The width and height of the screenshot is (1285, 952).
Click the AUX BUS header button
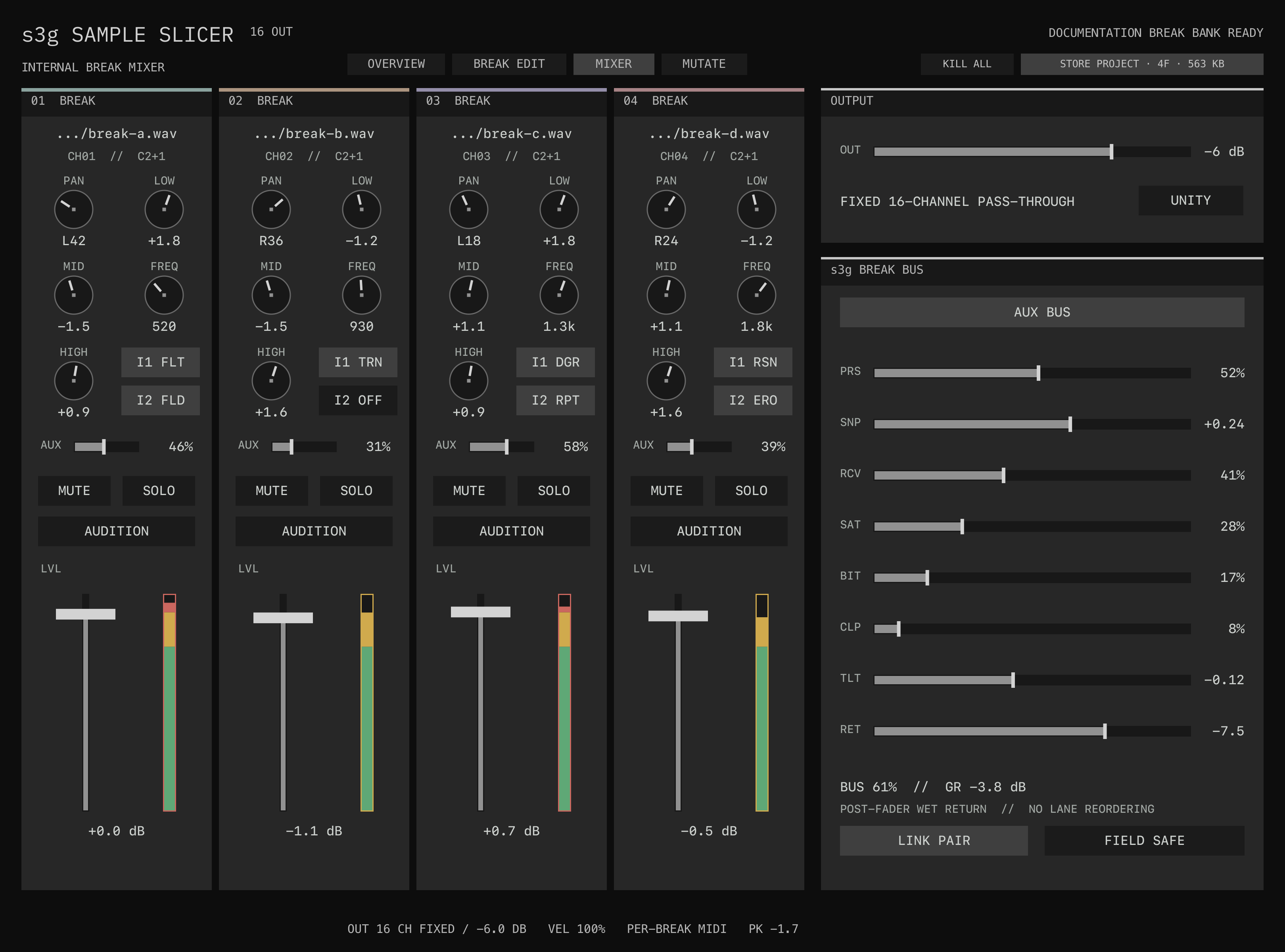(1042, 312)
